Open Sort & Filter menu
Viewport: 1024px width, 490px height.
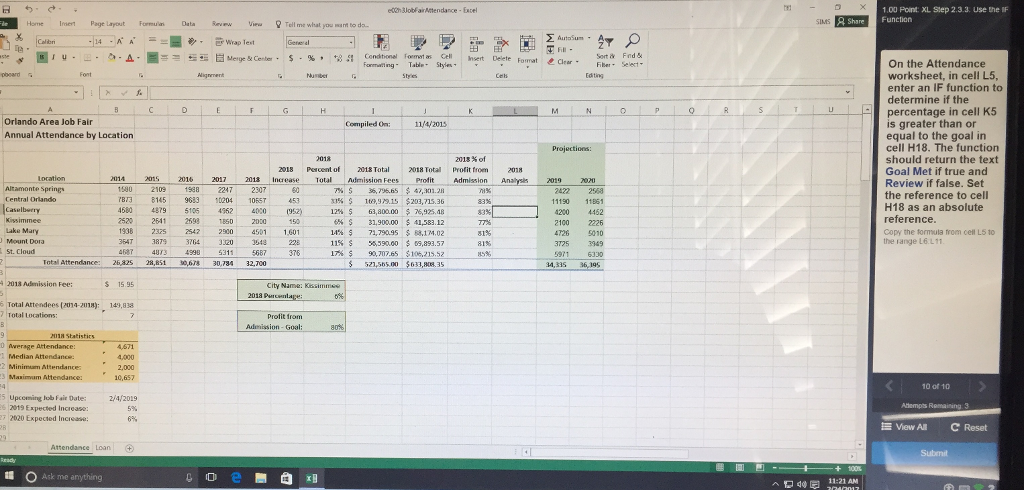pos(605,50)
